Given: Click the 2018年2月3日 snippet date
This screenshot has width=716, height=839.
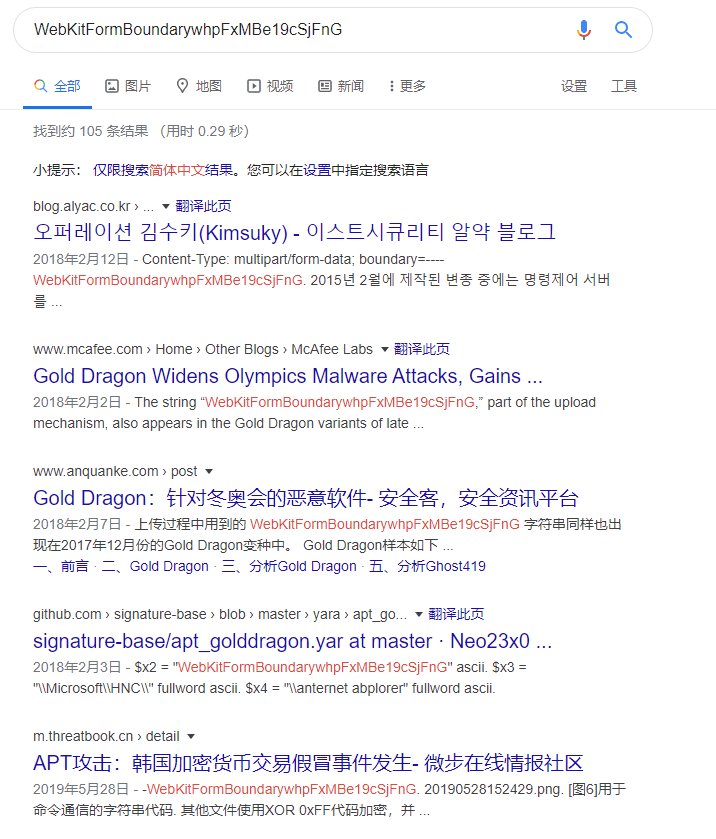Looking at the screenshot, I should tap(77, 667).
